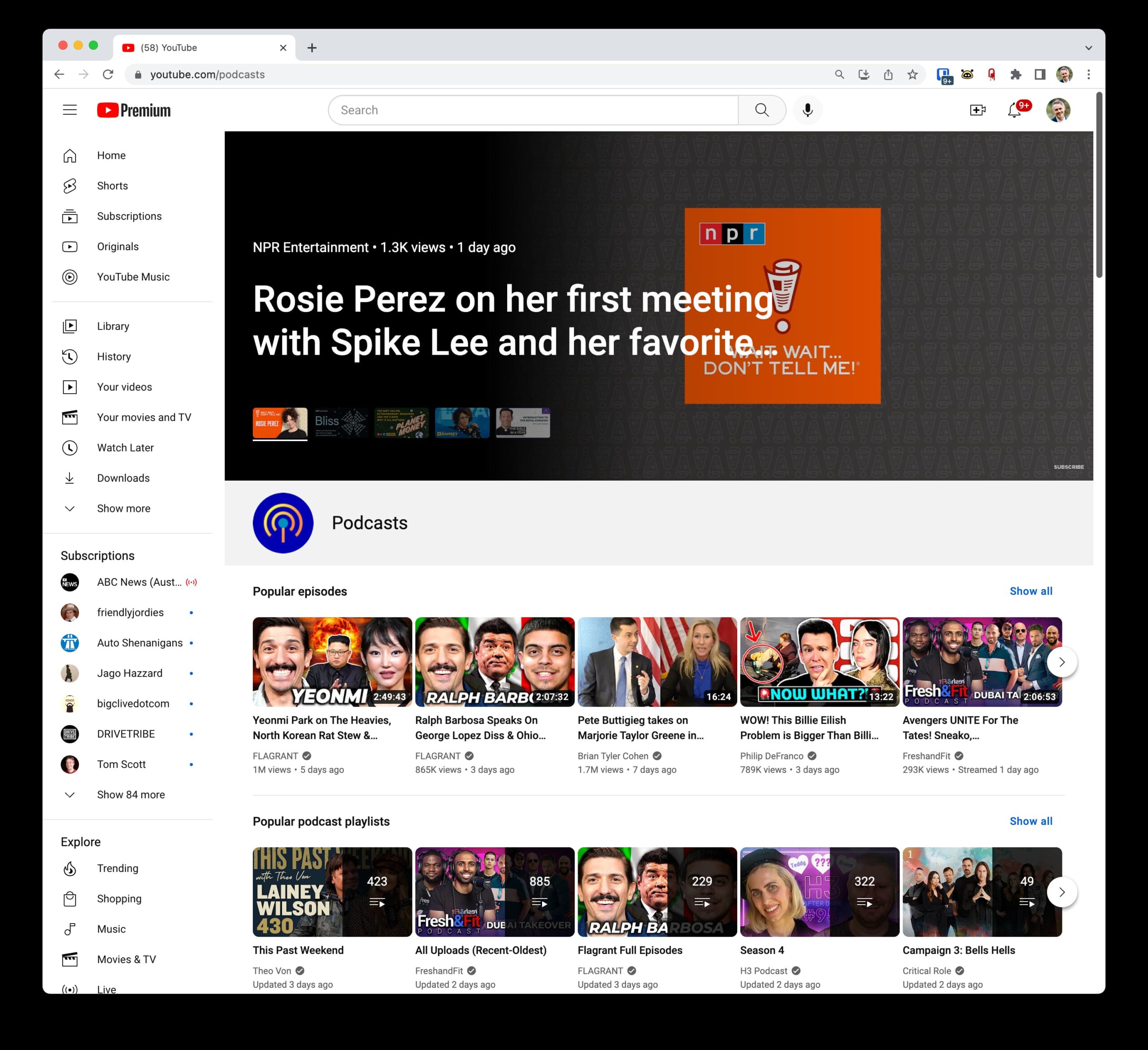Click the page vertical scrollbar
Image resolution: width=1148 pixels, height=1050 pixels.
click(1099, 185)
